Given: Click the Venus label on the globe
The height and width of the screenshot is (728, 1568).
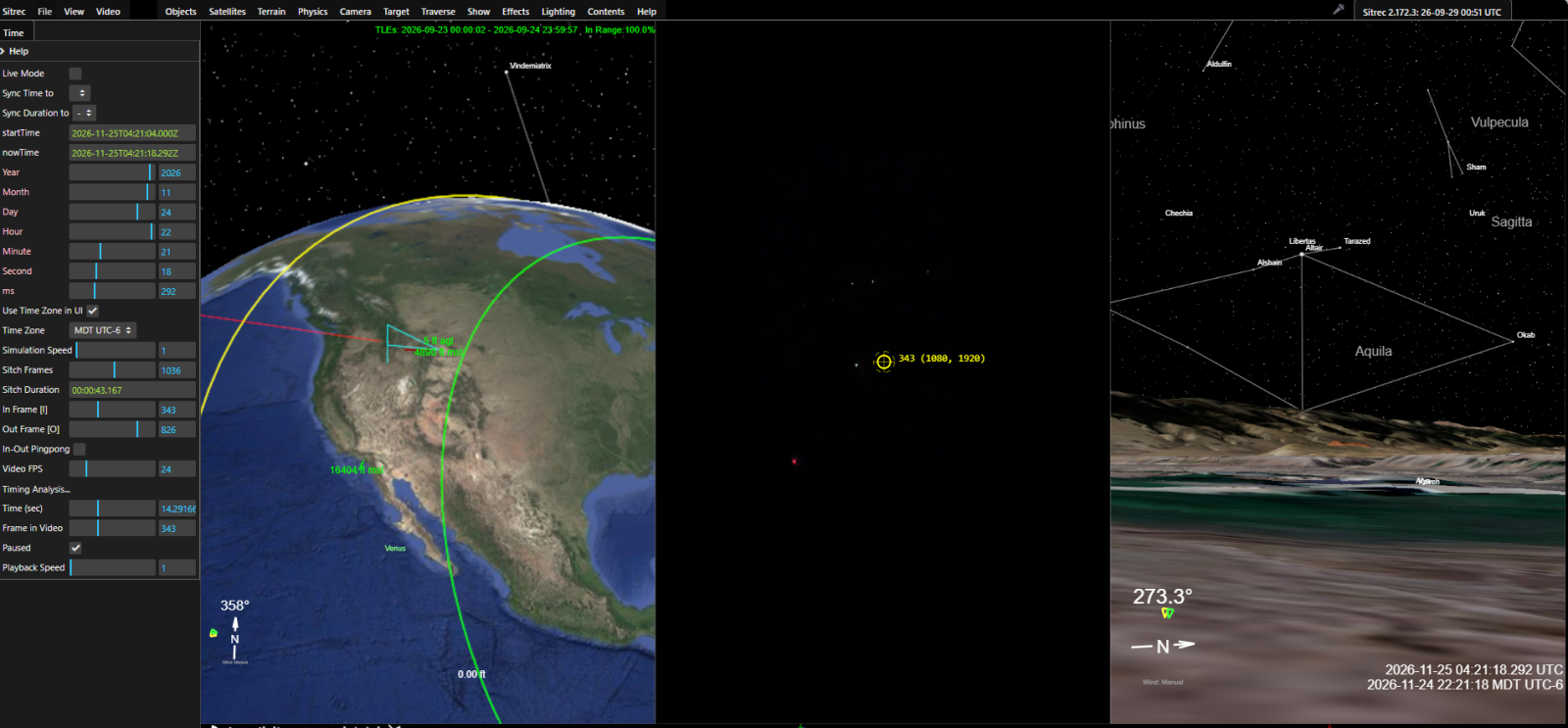Looking at the screenshot, I should [x=395, y=549].
